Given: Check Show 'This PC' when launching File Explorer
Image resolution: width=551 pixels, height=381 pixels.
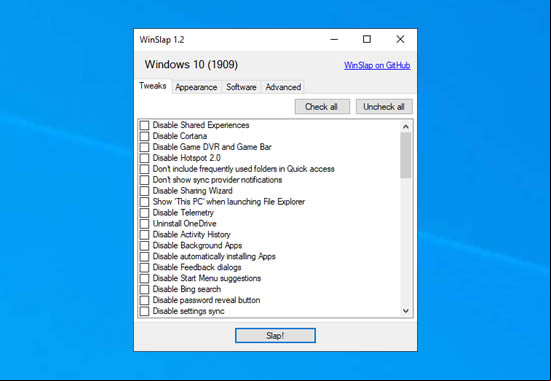Looking at the screenshot, I should point(144,202).
